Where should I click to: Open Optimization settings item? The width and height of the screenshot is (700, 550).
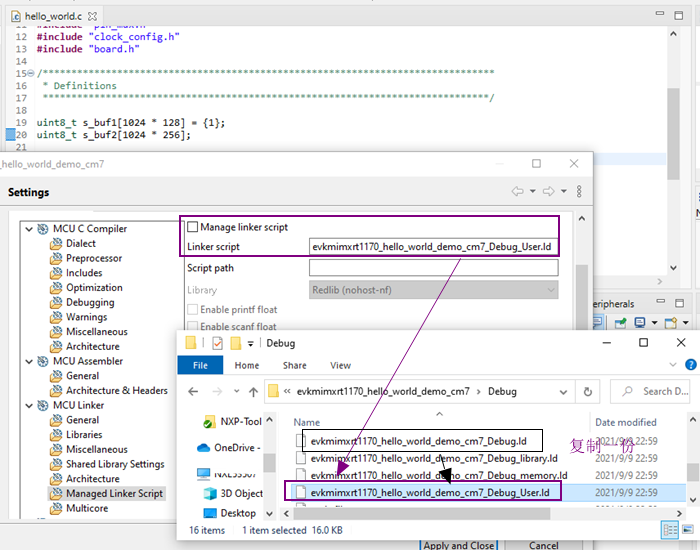click(x=94, y=288)
